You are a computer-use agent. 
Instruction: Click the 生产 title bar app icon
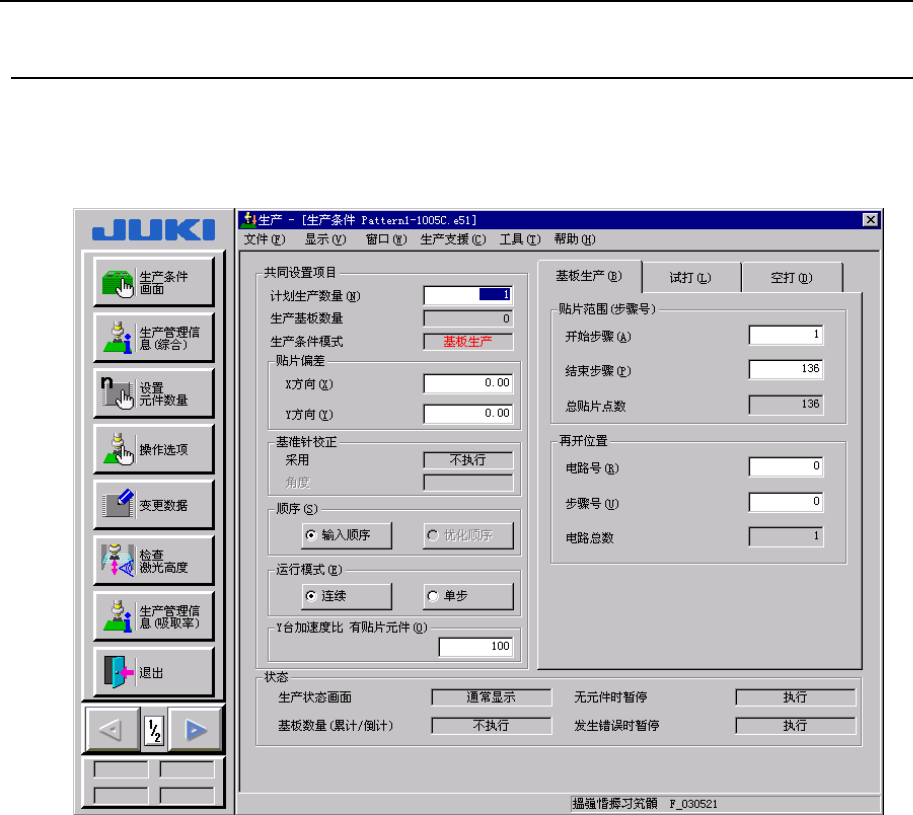point(249,219)
